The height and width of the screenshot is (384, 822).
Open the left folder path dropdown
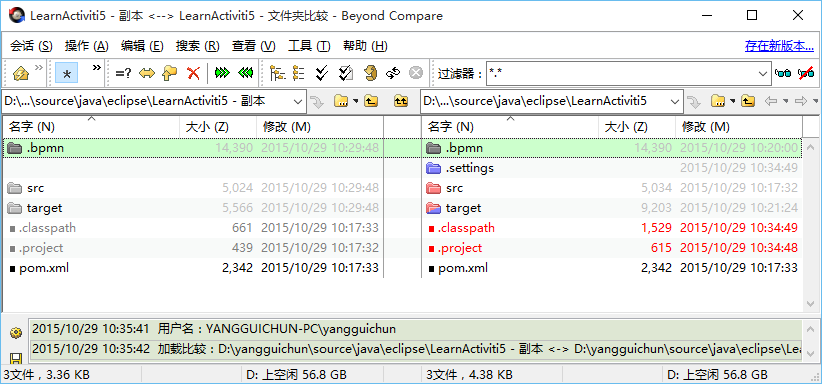(x=298, y=101)
